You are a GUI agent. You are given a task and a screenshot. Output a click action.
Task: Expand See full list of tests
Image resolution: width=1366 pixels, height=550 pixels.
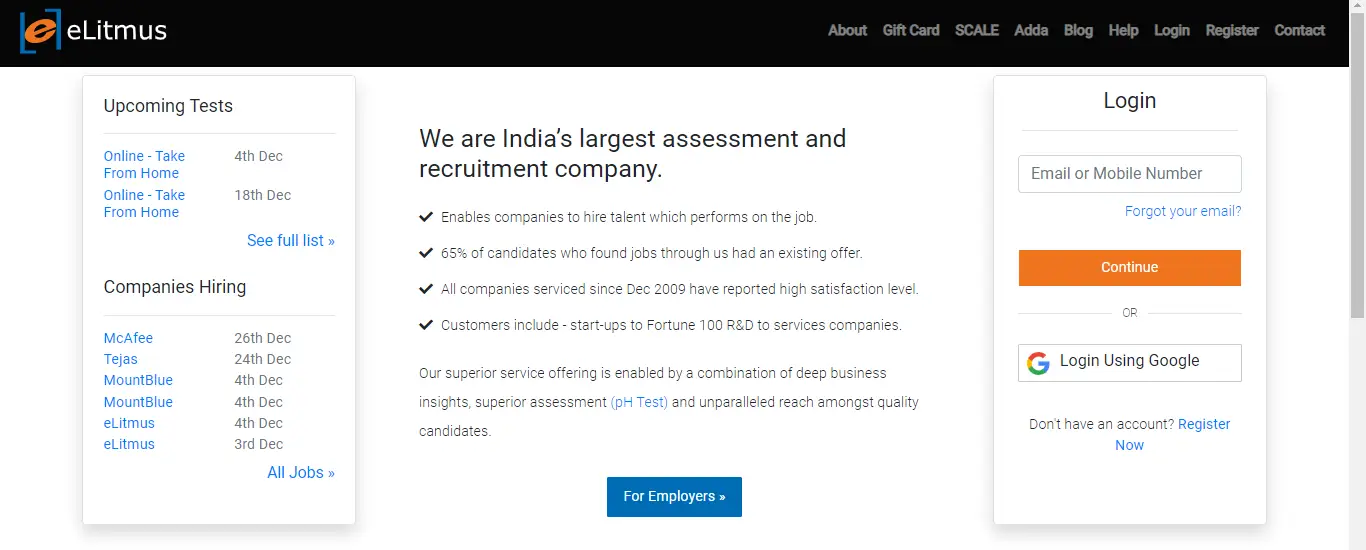click(291, 240)
